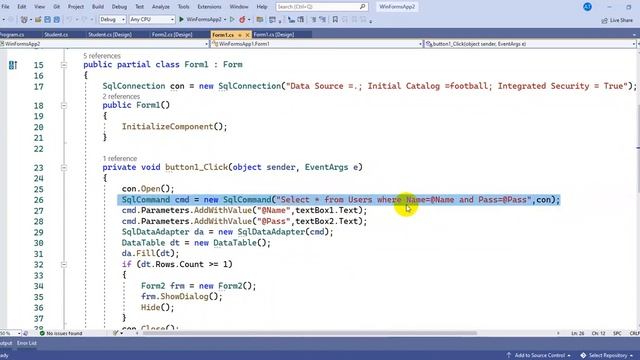Viewport: 640px width, 360px height.
Task: Click the 'Ch: 12' column indicator
Action: coord(598,333)
